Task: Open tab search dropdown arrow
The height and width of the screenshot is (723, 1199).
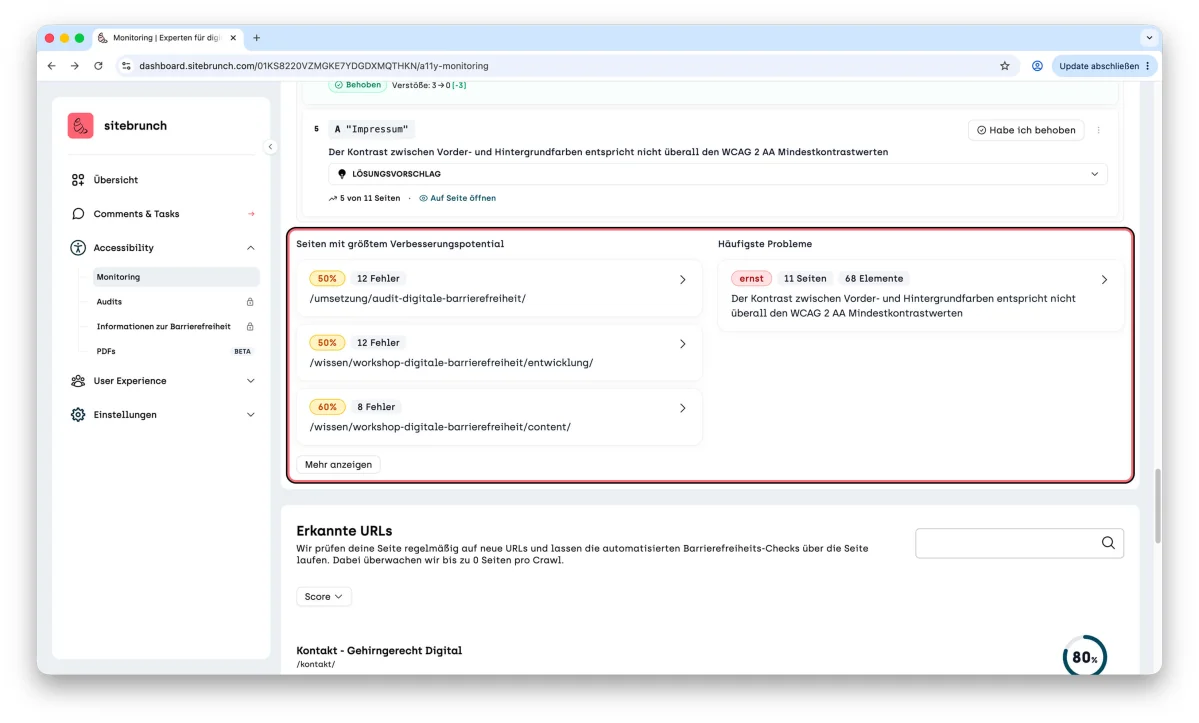Action: [1149, 37]
